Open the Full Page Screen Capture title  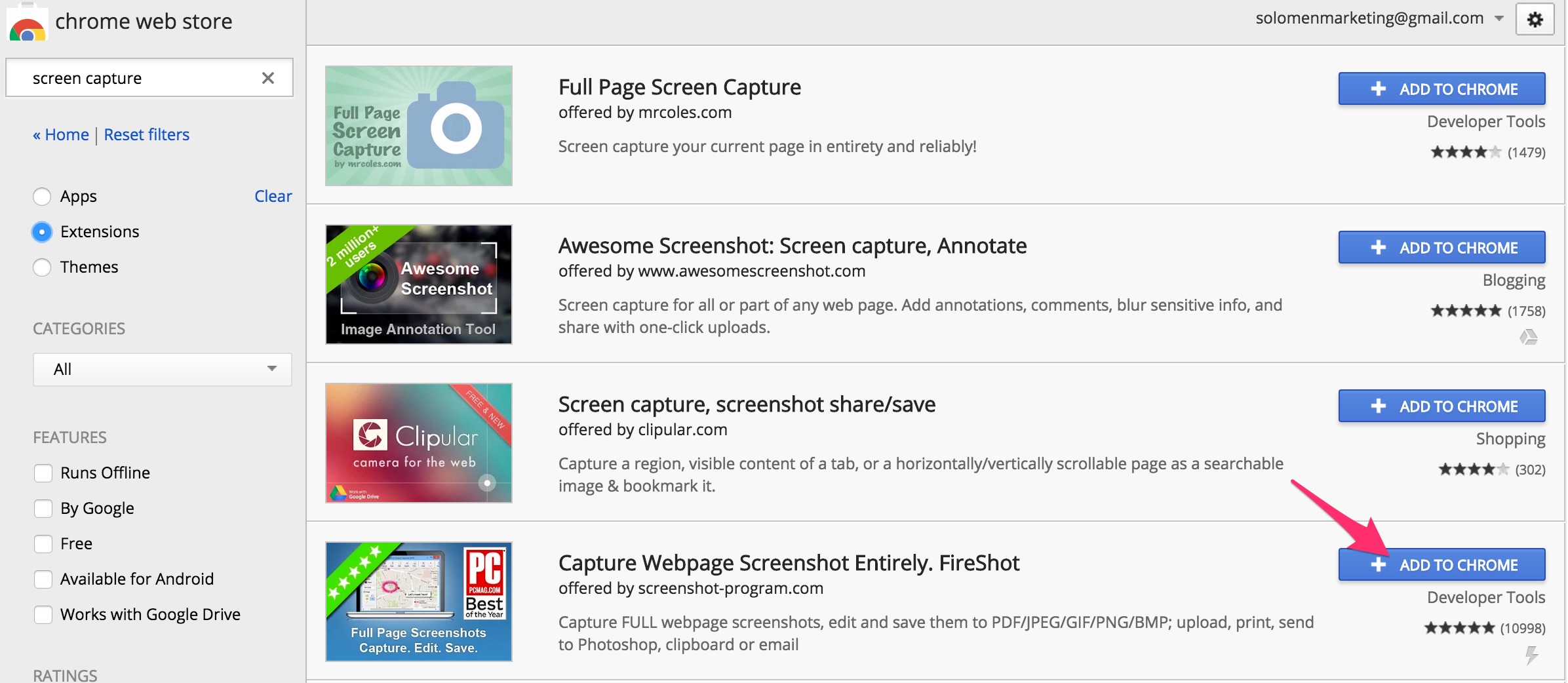(x=680, y=87)
